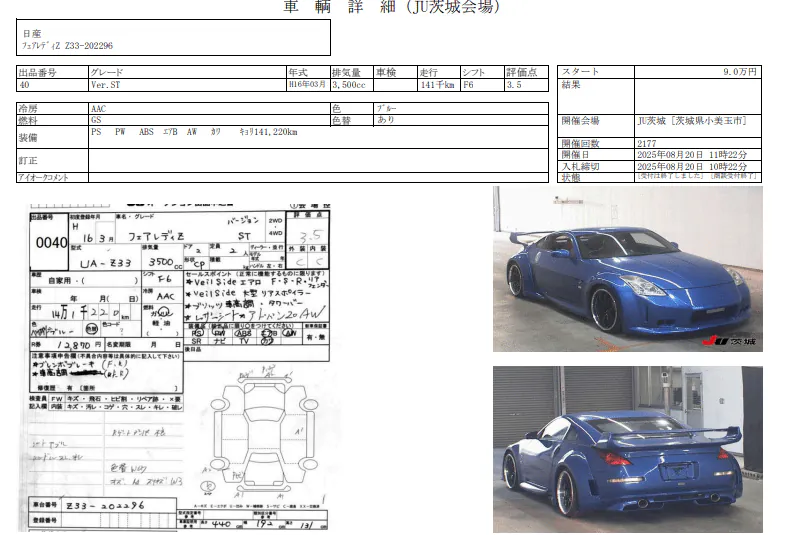Select start price 9.0万円
Image resolution: width=796 pixels, height=535 pixels.
coord(740,72)
